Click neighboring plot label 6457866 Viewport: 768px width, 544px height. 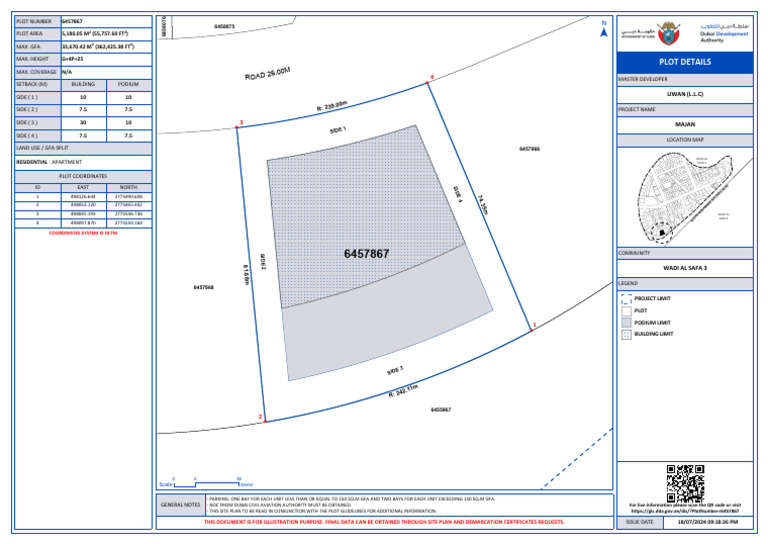pyautogui.click(x=529, y=149)
